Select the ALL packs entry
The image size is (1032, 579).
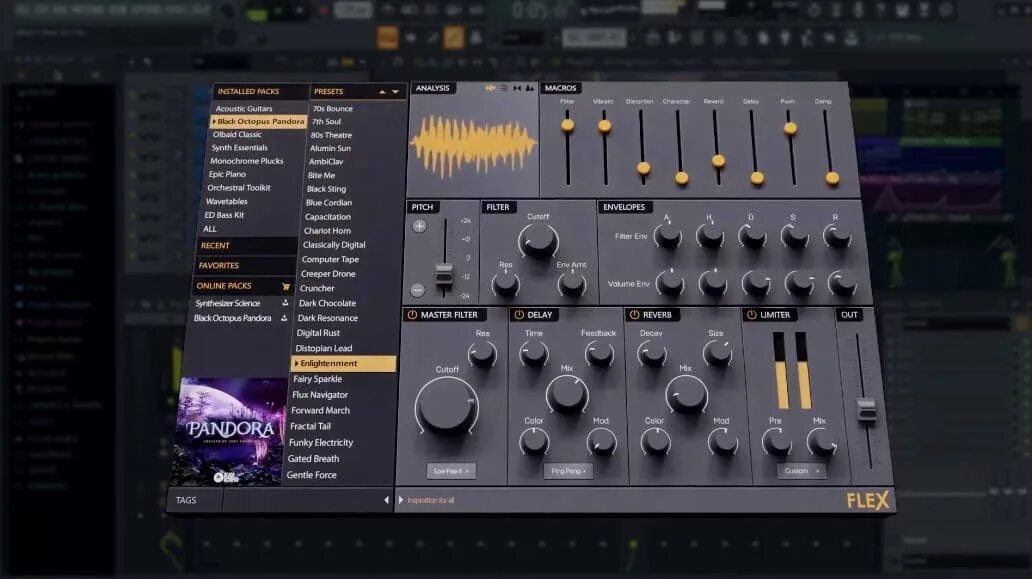point(209,229)
